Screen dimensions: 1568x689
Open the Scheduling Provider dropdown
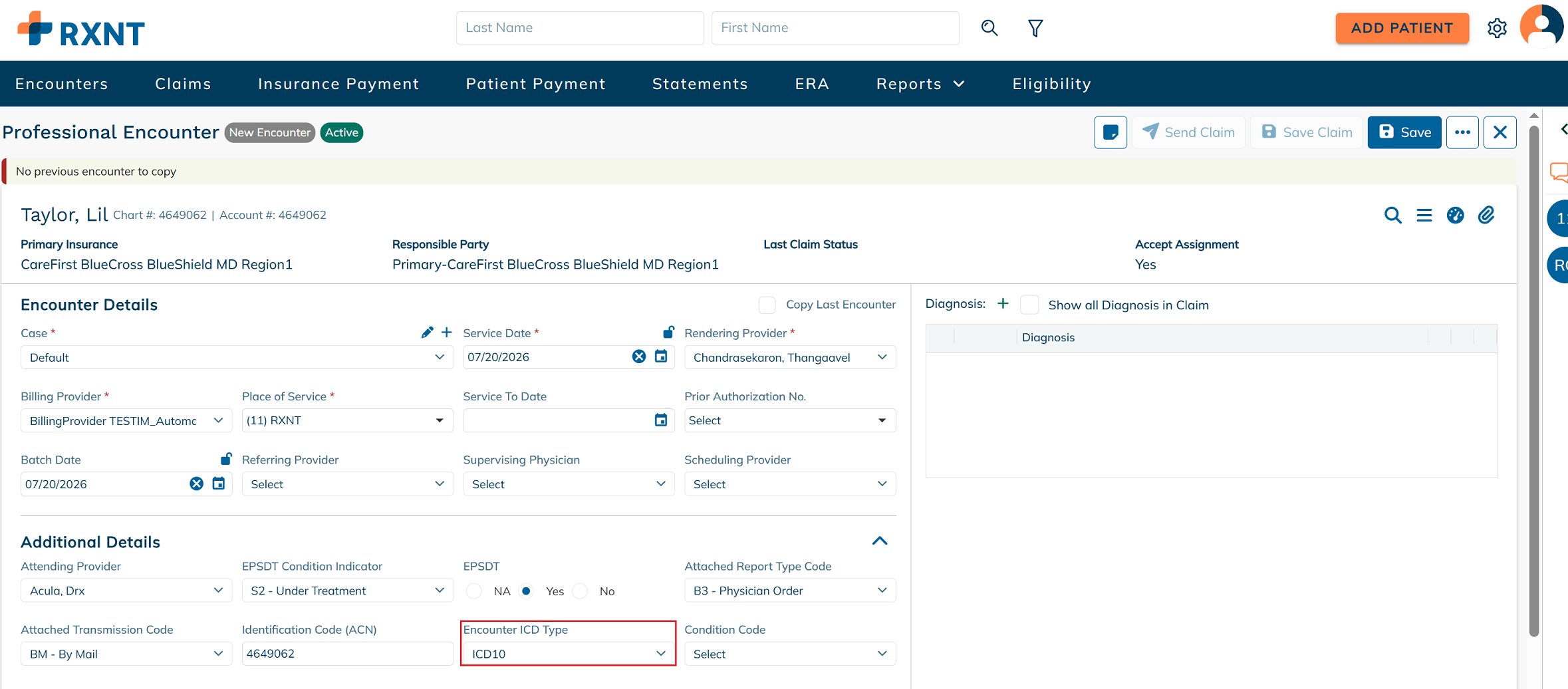pos(790,484)
